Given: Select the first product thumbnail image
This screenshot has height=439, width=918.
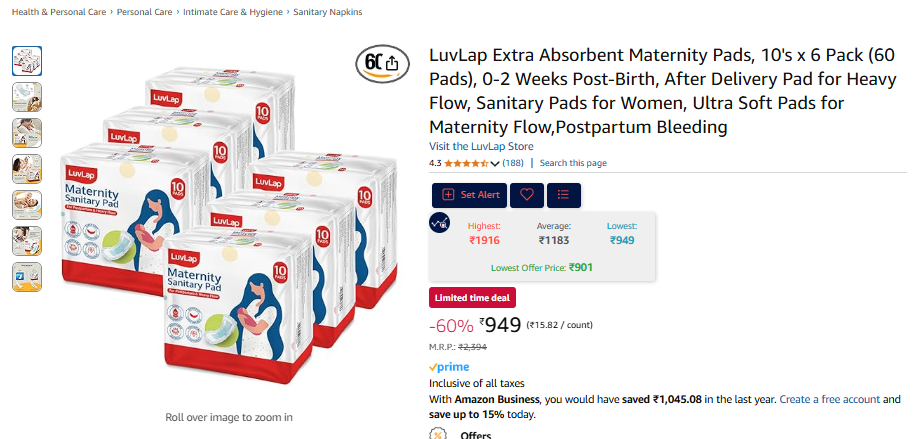Looking at the screenshot, I should tap(27, 61).
